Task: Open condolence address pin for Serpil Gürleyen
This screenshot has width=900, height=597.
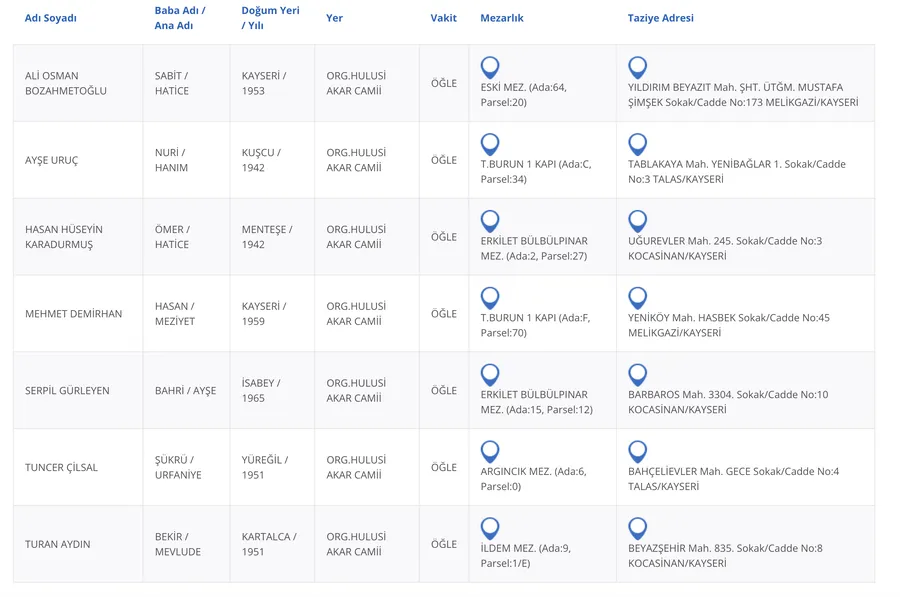Action: pyautogui.click(x=637, y=375)
